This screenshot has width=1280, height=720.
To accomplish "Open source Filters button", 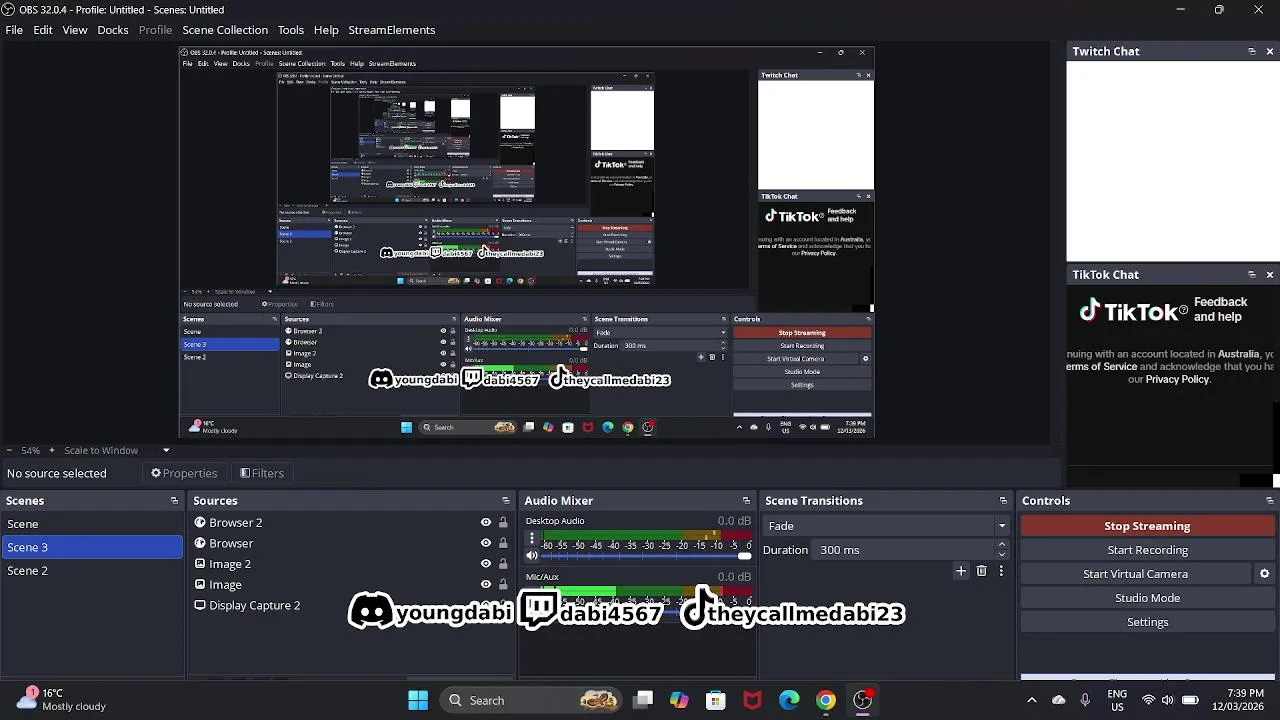I will click(262, 473).
